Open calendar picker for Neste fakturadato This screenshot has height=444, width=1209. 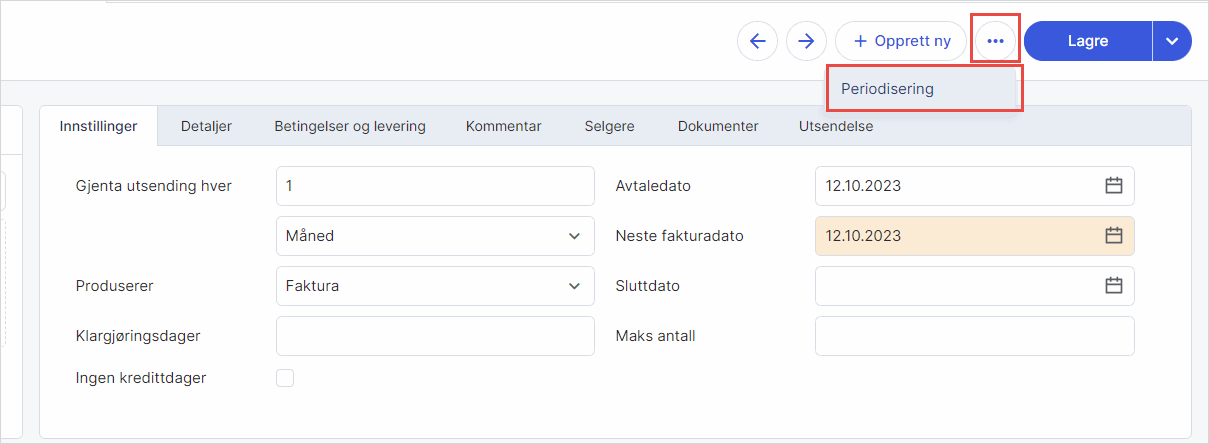coord(1114,236)
